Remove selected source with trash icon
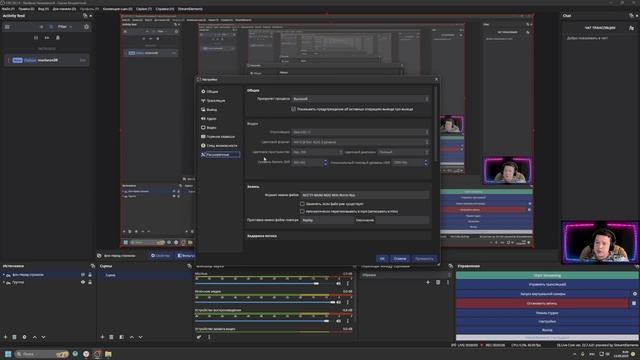The width and height of the screenshot is (640, 360). coord(14,337)
